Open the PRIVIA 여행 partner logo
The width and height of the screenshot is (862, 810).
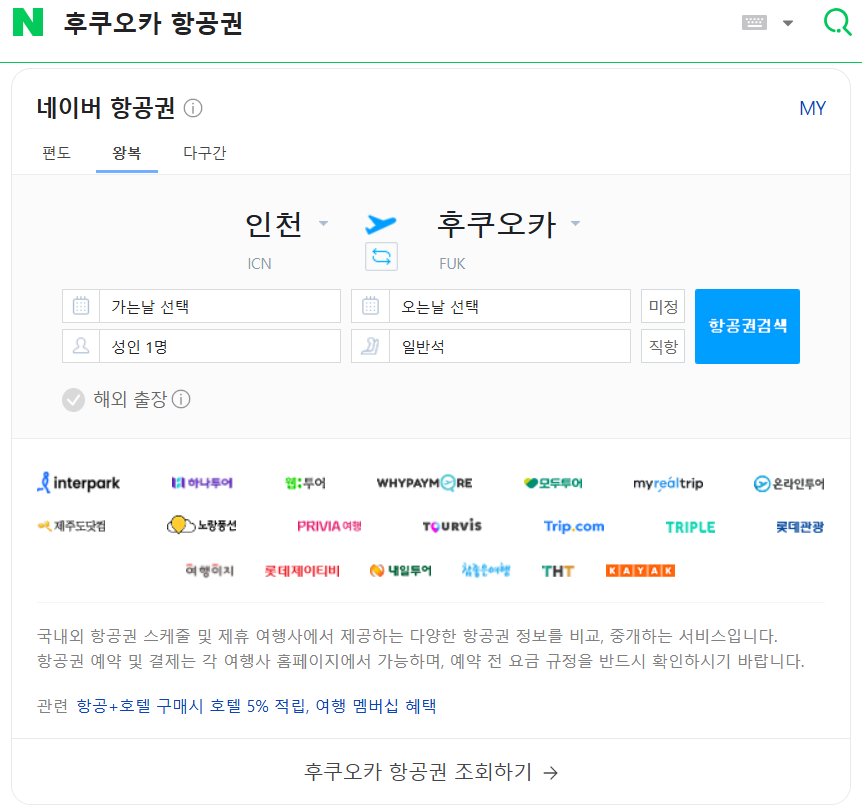[329, 526]
